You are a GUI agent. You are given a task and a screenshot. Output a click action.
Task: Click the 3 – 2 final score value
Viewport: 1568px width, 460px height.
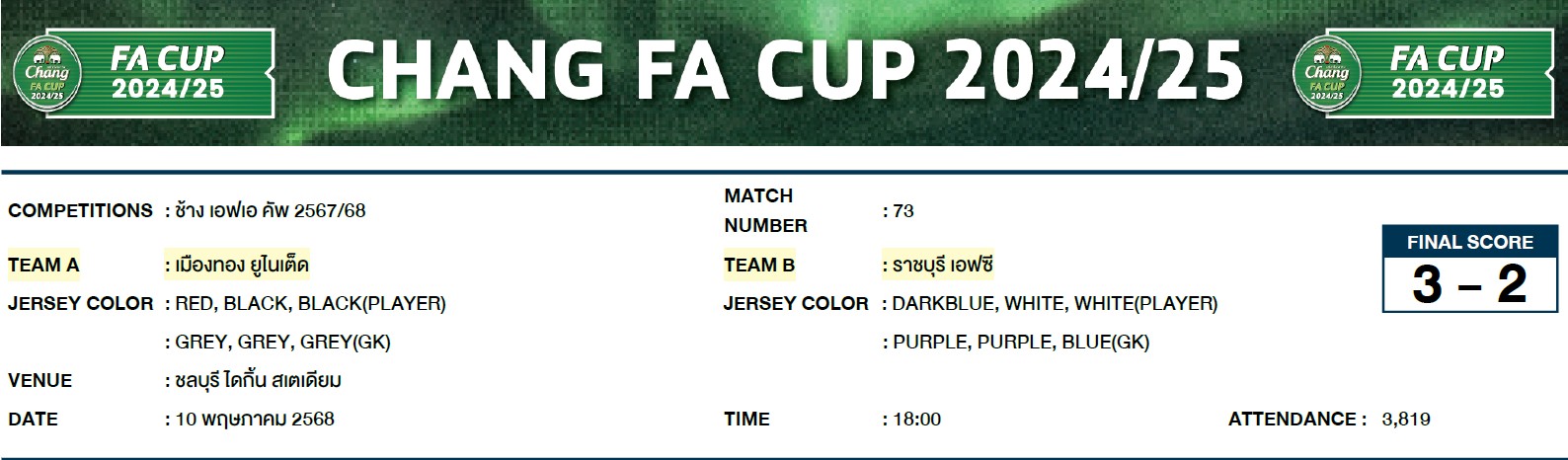[x=1470, y=284]
